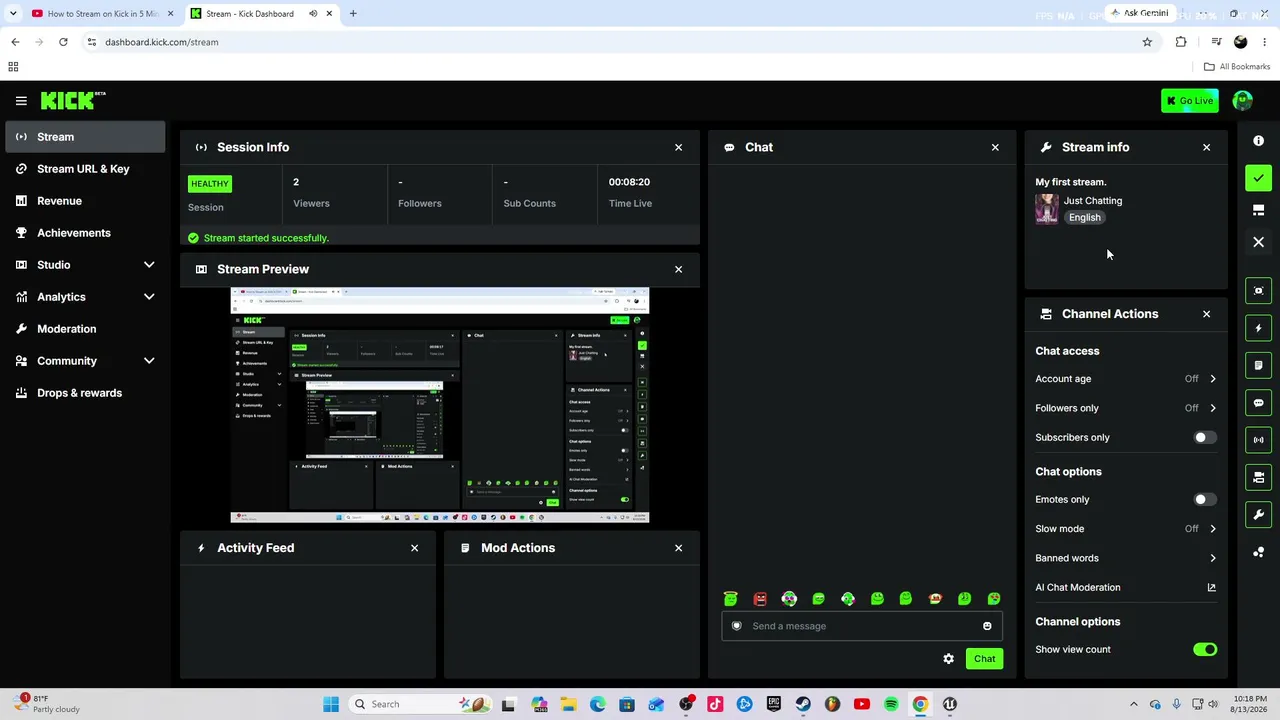The width and height of the screenshot is (1280, 720).
Task: Click the info icon in right toolbar
Action: 1259,141
